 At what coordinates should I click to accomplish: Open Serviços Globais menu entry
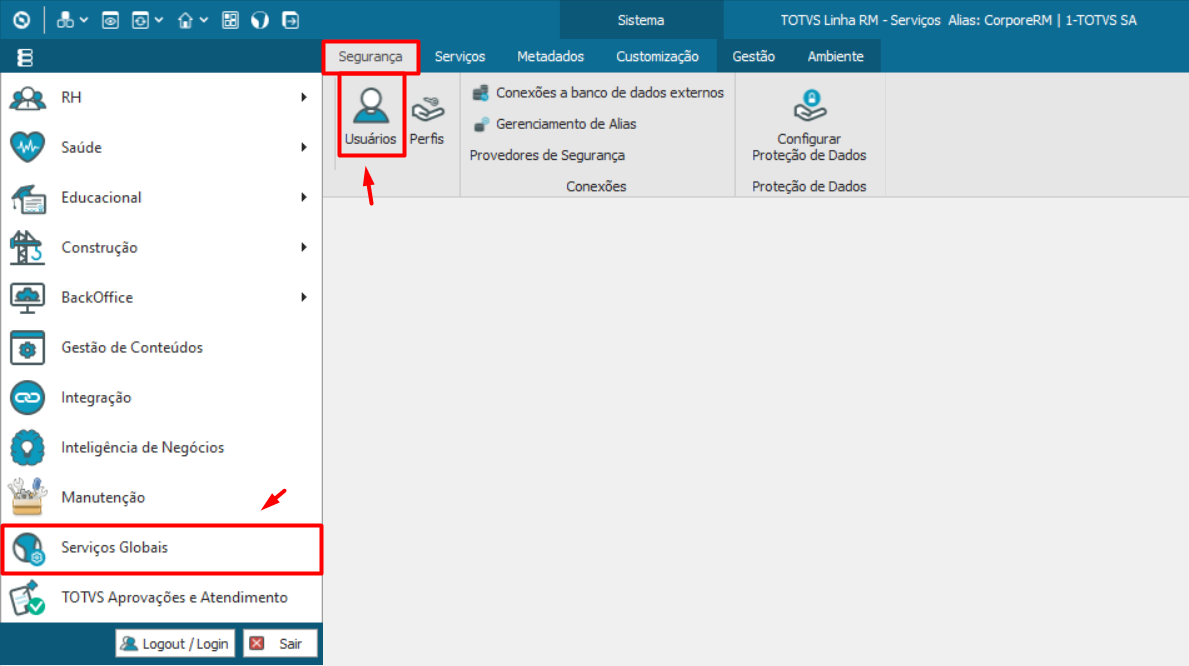[162, 548]
